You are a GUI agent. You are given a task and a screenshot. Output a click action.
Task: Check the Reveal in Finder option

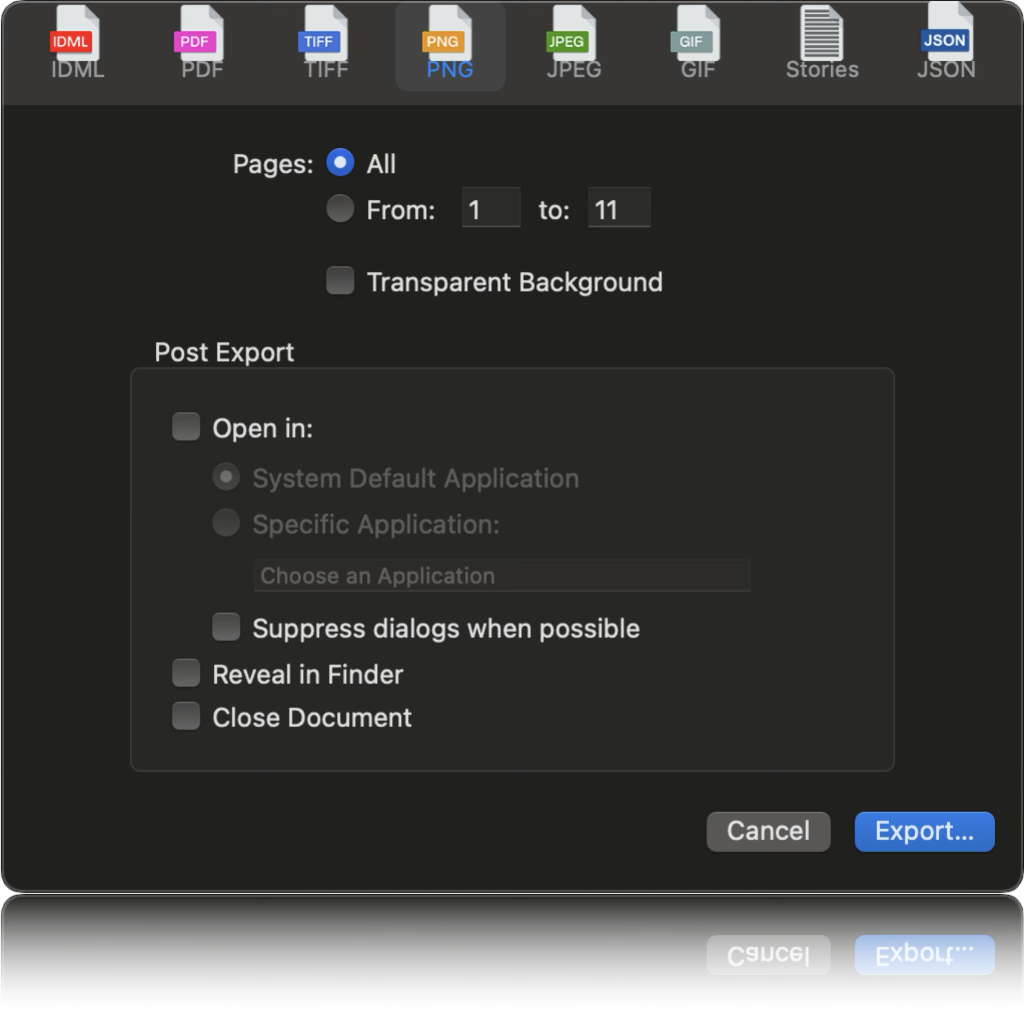click(186, 673)
